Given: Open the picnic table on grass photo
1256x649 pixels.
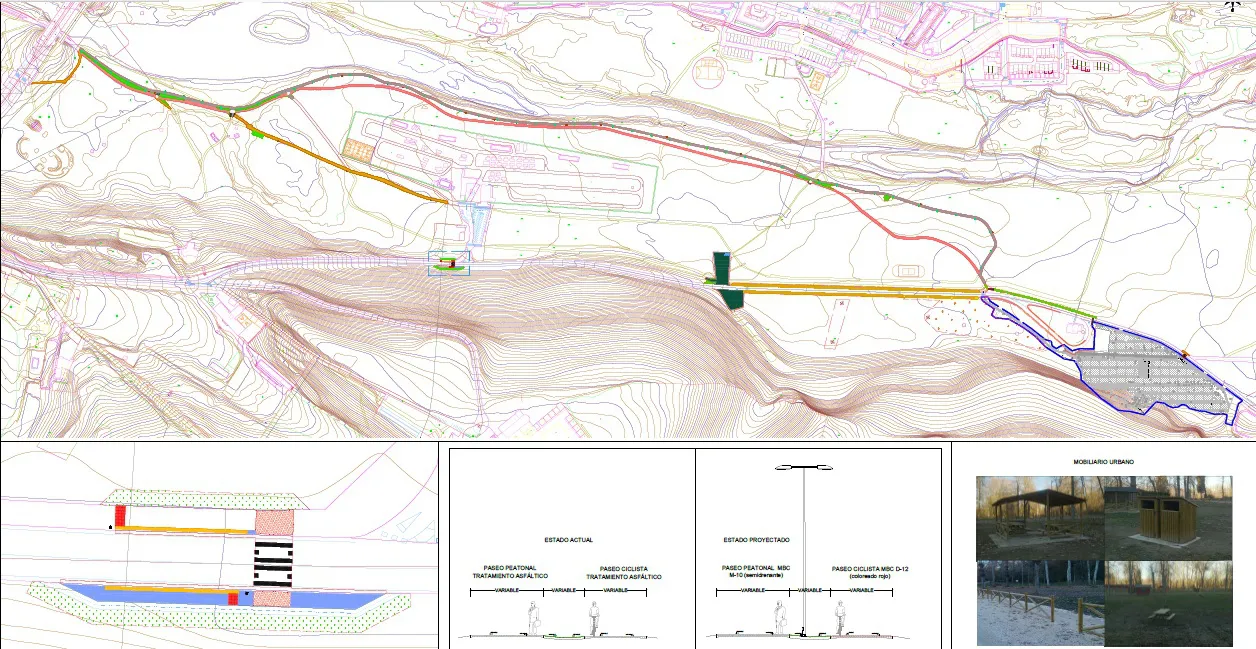Looking at the screenshot, I should (x=1168, y=603).
